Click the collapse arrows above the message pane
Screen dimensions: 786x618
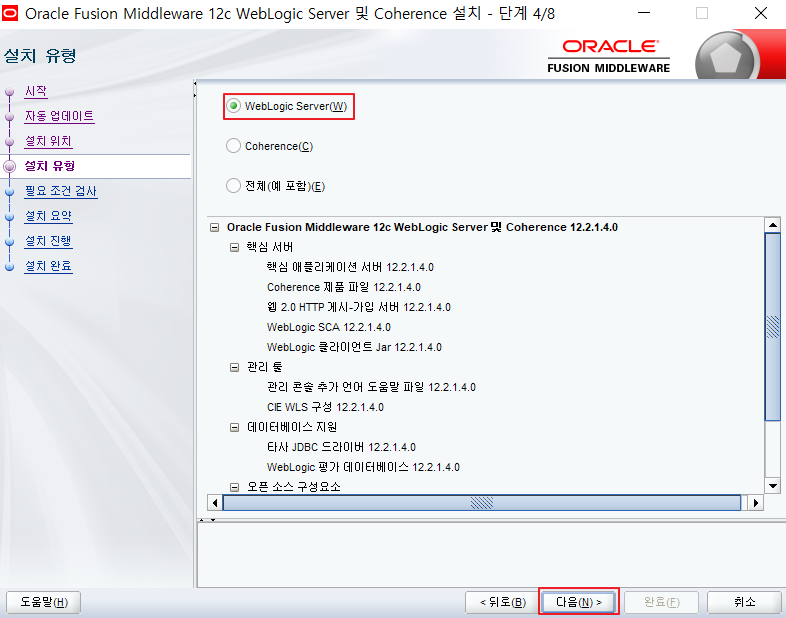pos(208,520)
